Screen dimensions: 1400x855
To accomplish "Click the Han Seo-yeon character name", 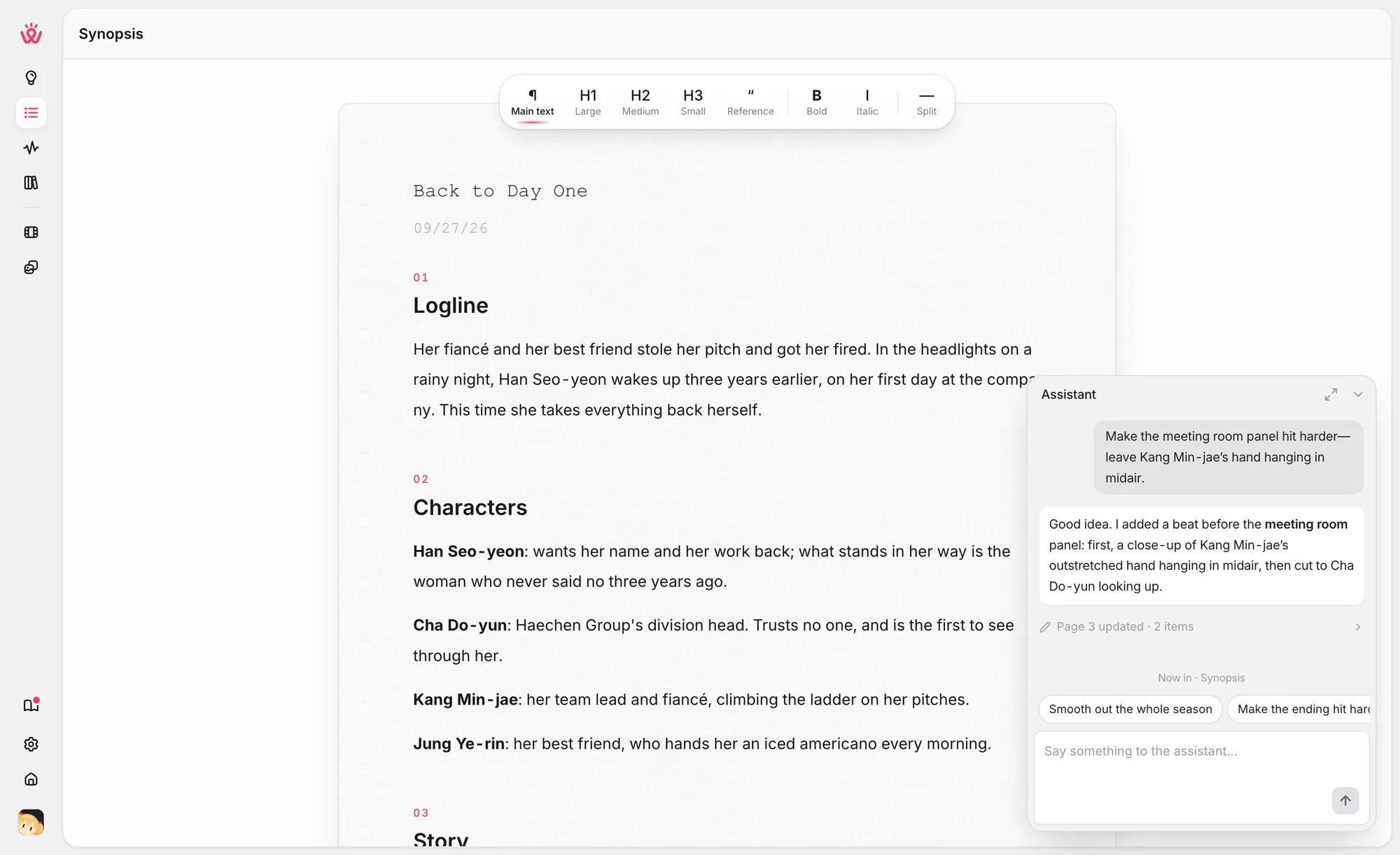I will click(468, 551).
